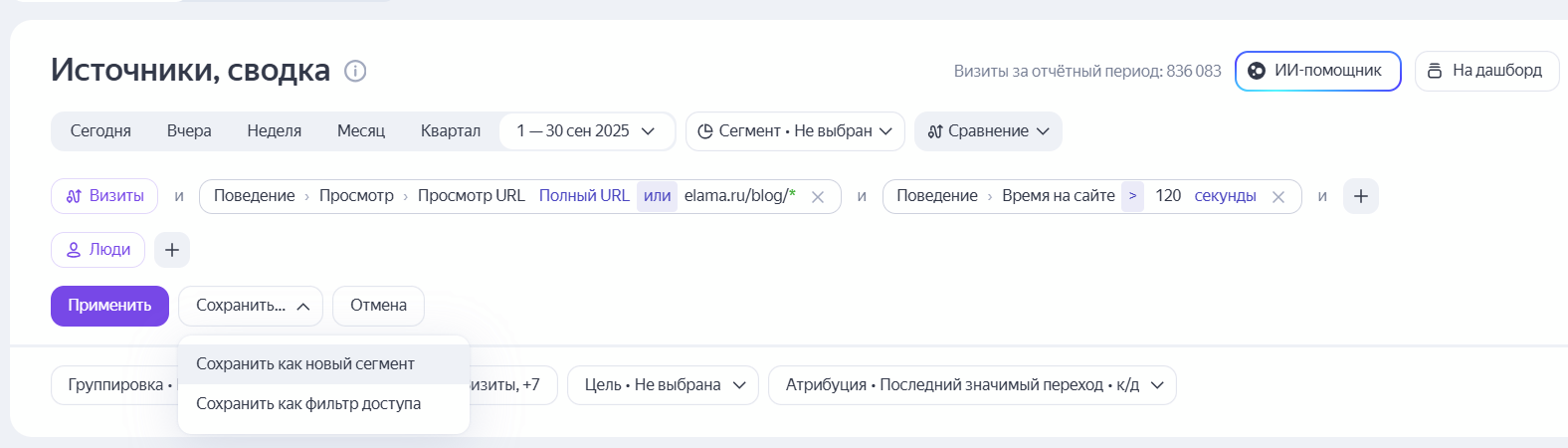Click the Люди filter chip
Image resolution: width=1568 pixels, height=448 pixels.
pyautogui.click(x=98, y=250)
